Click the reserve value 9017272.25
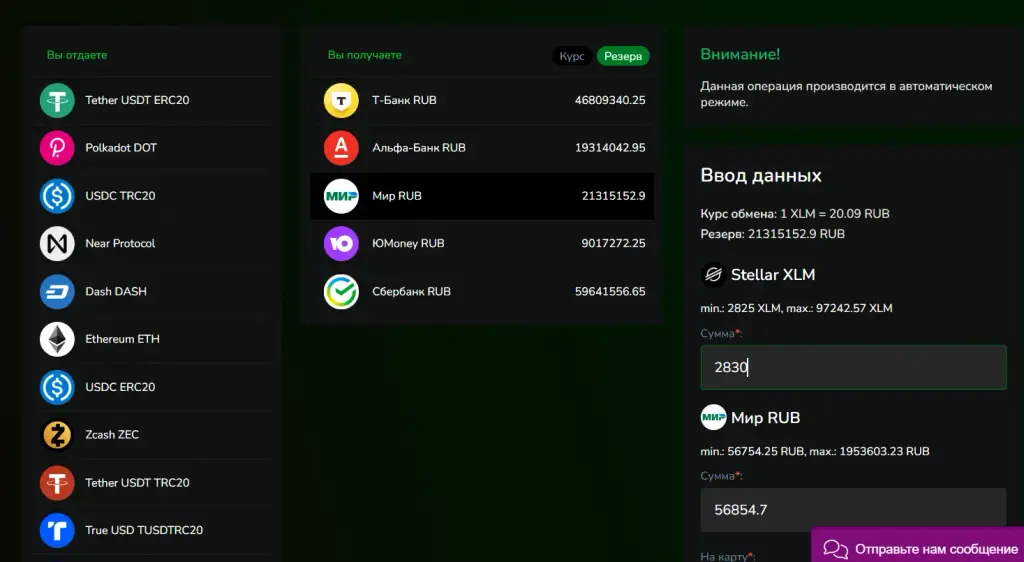 (613, 243)
